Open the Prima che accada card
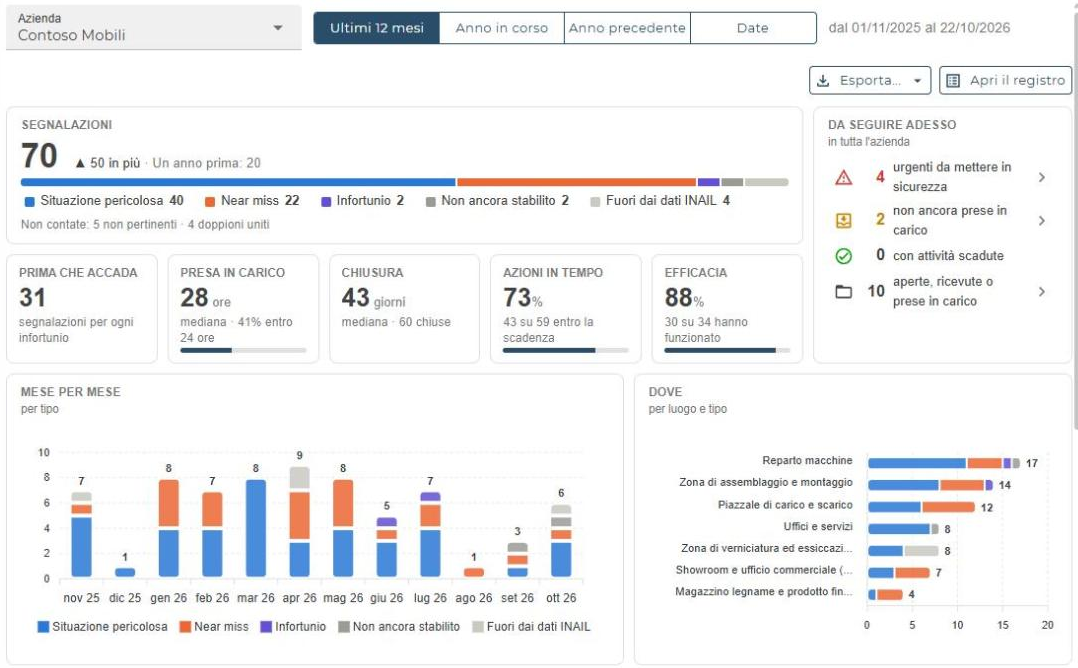This screenshot has width=1078, height=668. coord(82,309)
